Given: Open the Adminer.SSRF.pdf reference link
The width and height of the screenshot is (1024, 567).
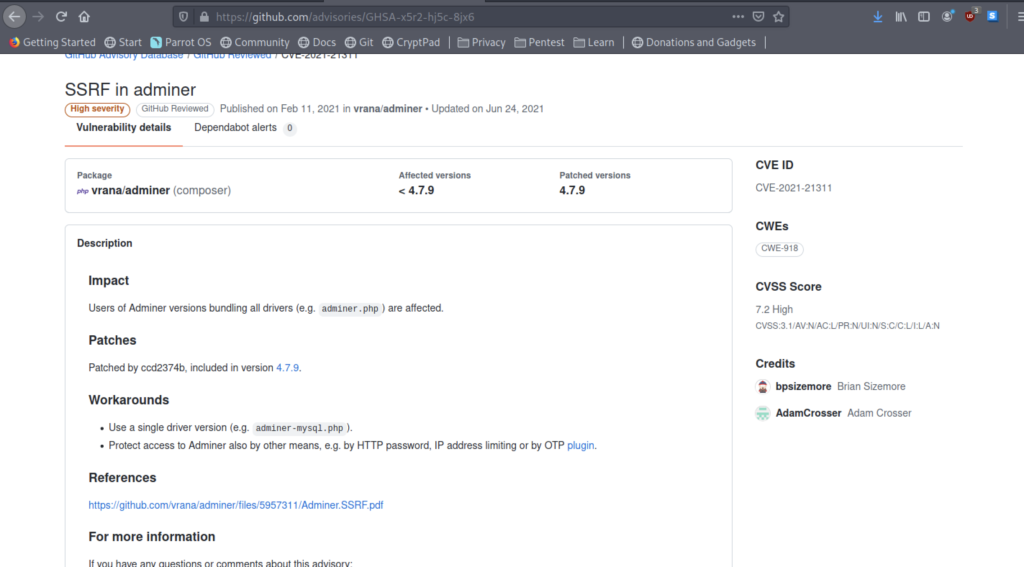Looking at the screenshot, I should click(236, 505).
